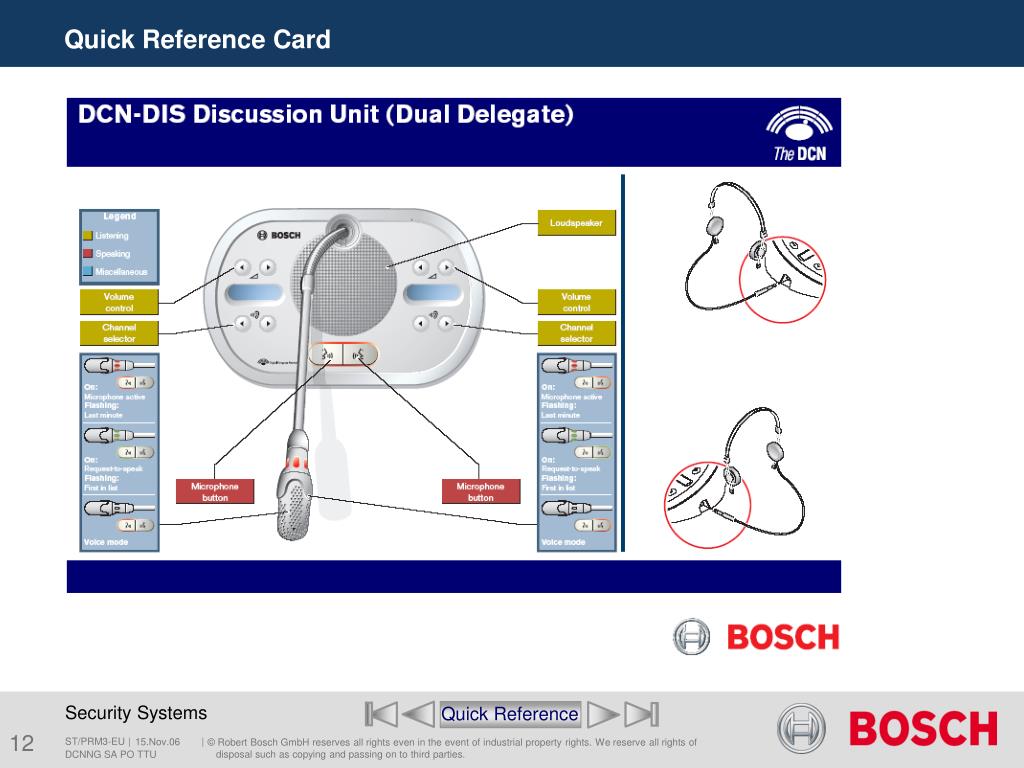Click the right panel Voice mode text

(x=564, y=542)
